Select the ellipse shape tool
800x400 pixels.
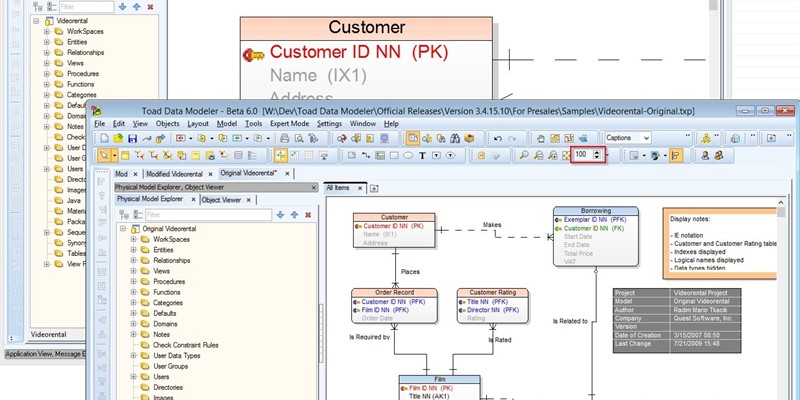coord(408,156)
